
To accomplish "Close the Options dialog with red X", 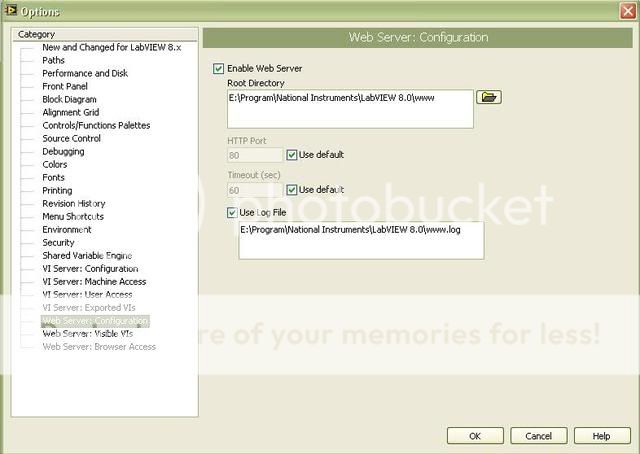I will 628,11.
